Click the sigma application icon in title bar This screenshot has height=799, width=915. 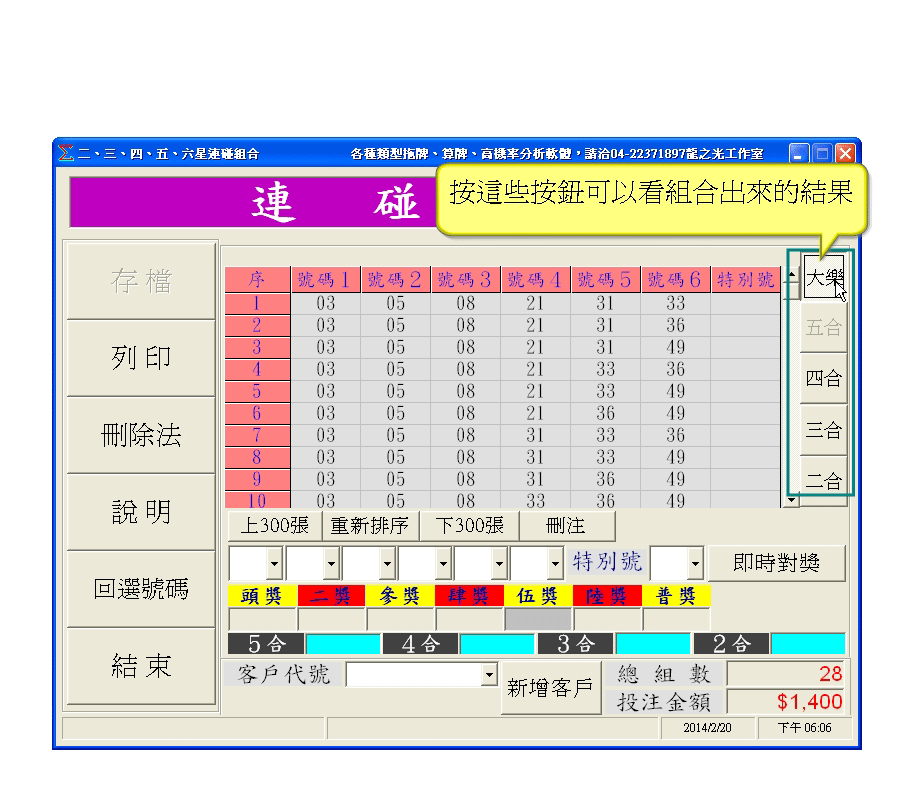[66, 153]
